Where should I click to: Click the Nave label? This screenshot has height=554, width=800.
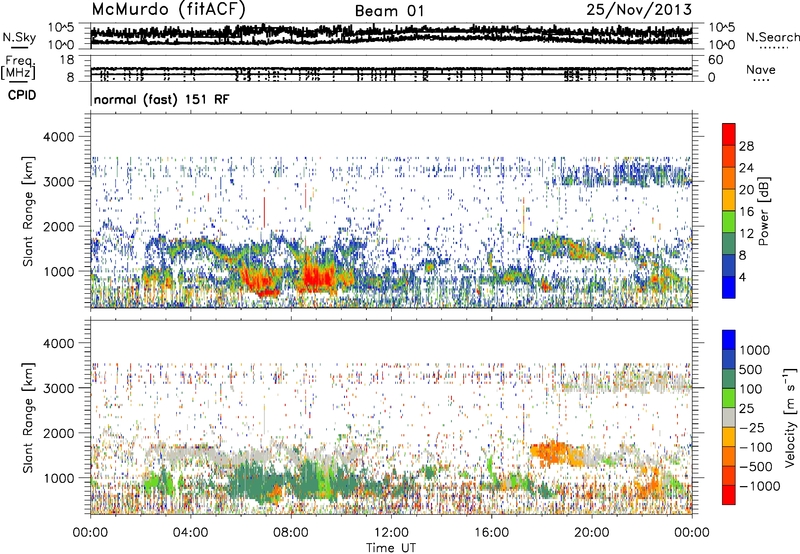[x=761, y=69]
